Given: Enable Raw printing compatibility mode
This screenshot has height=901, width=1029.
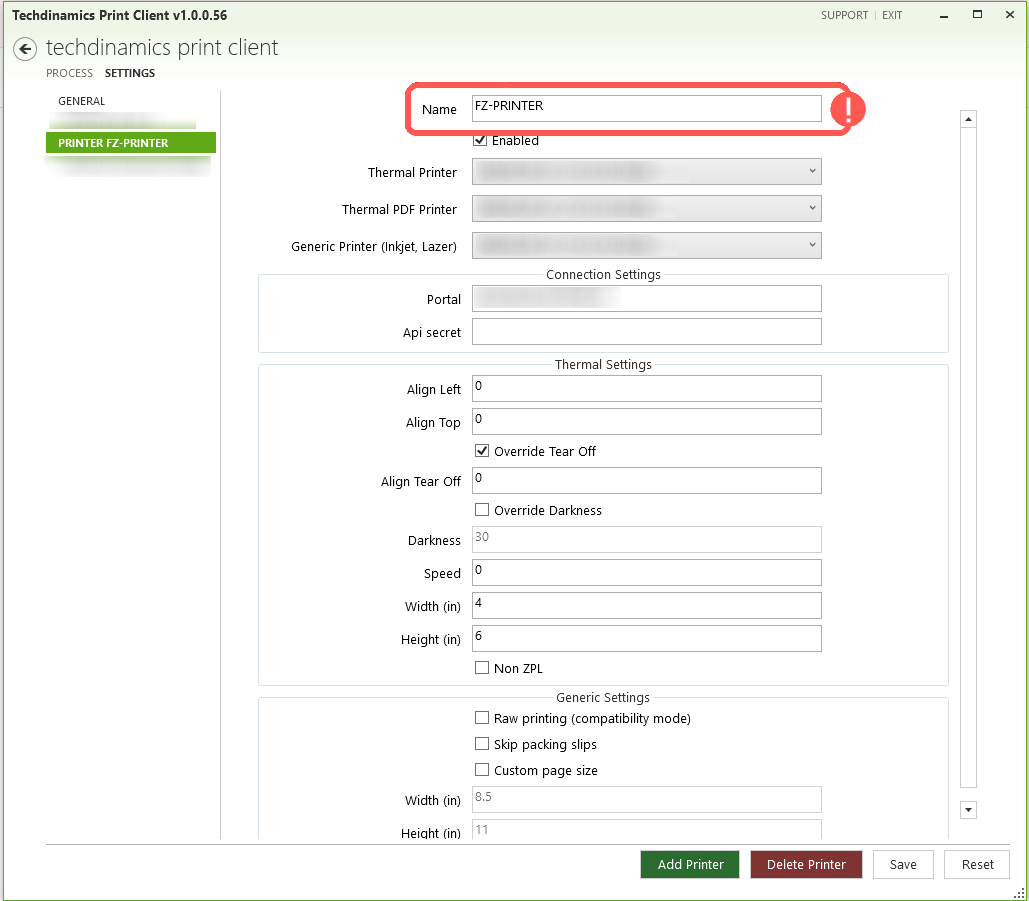Looking at the screenshot, I should 482,718.
